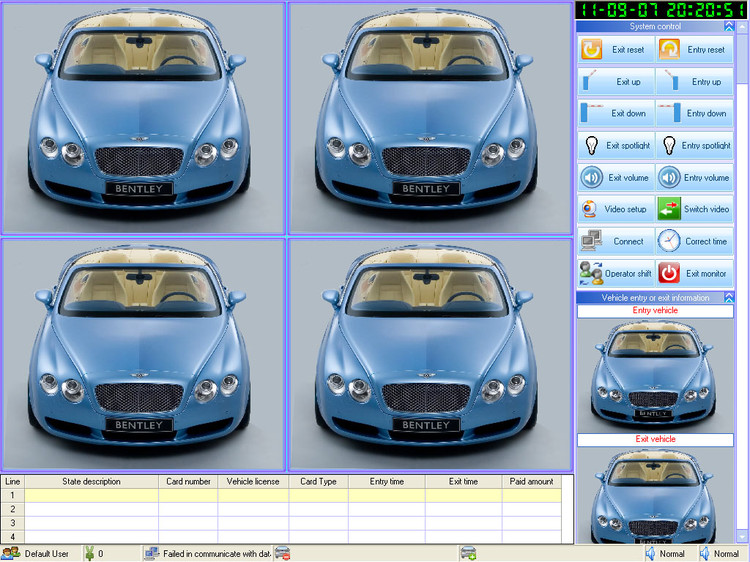Select row 1 in the table

click(281, 495)
